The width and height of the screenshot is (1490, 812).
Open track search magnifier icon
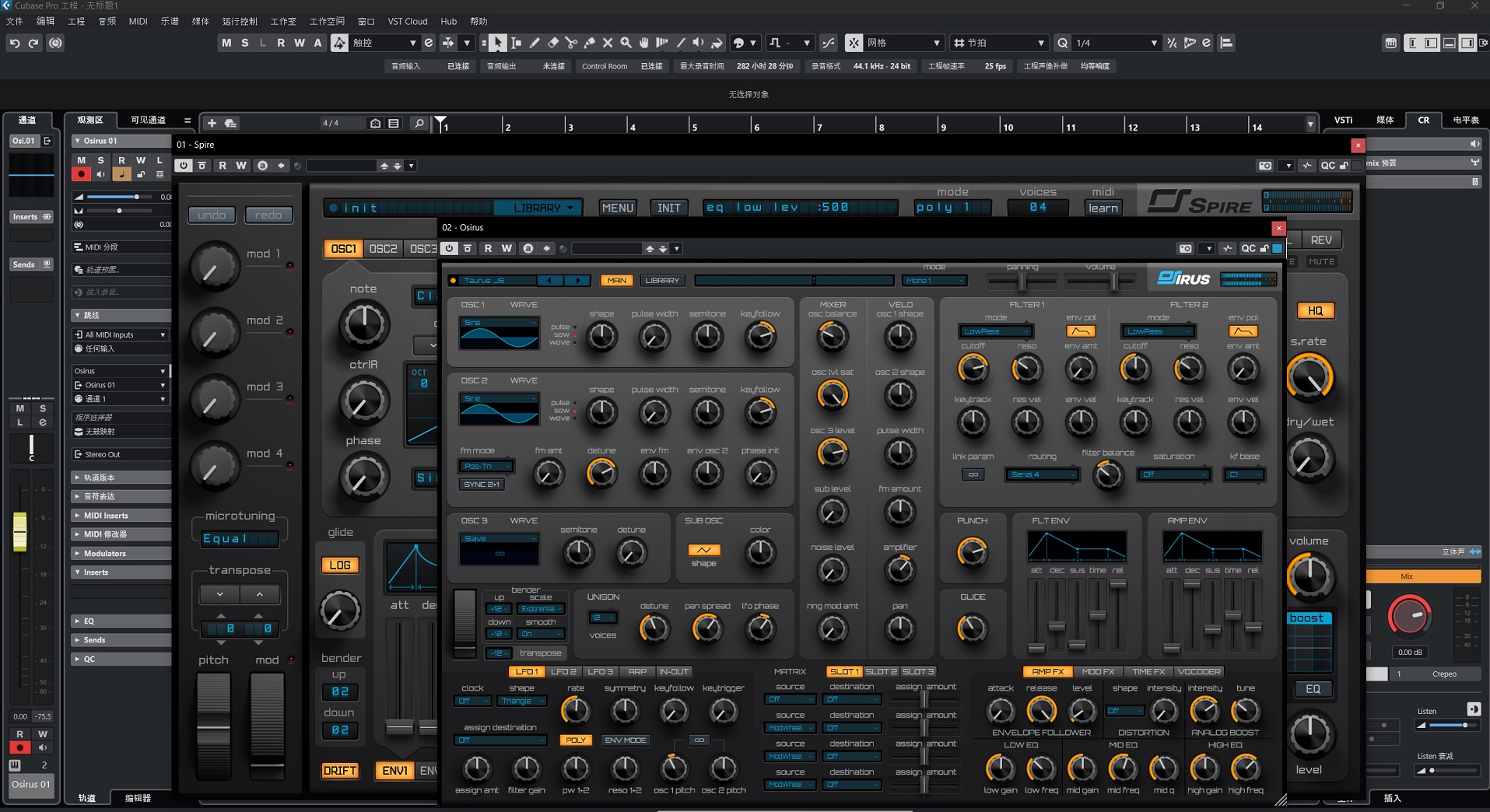point(419,123)
